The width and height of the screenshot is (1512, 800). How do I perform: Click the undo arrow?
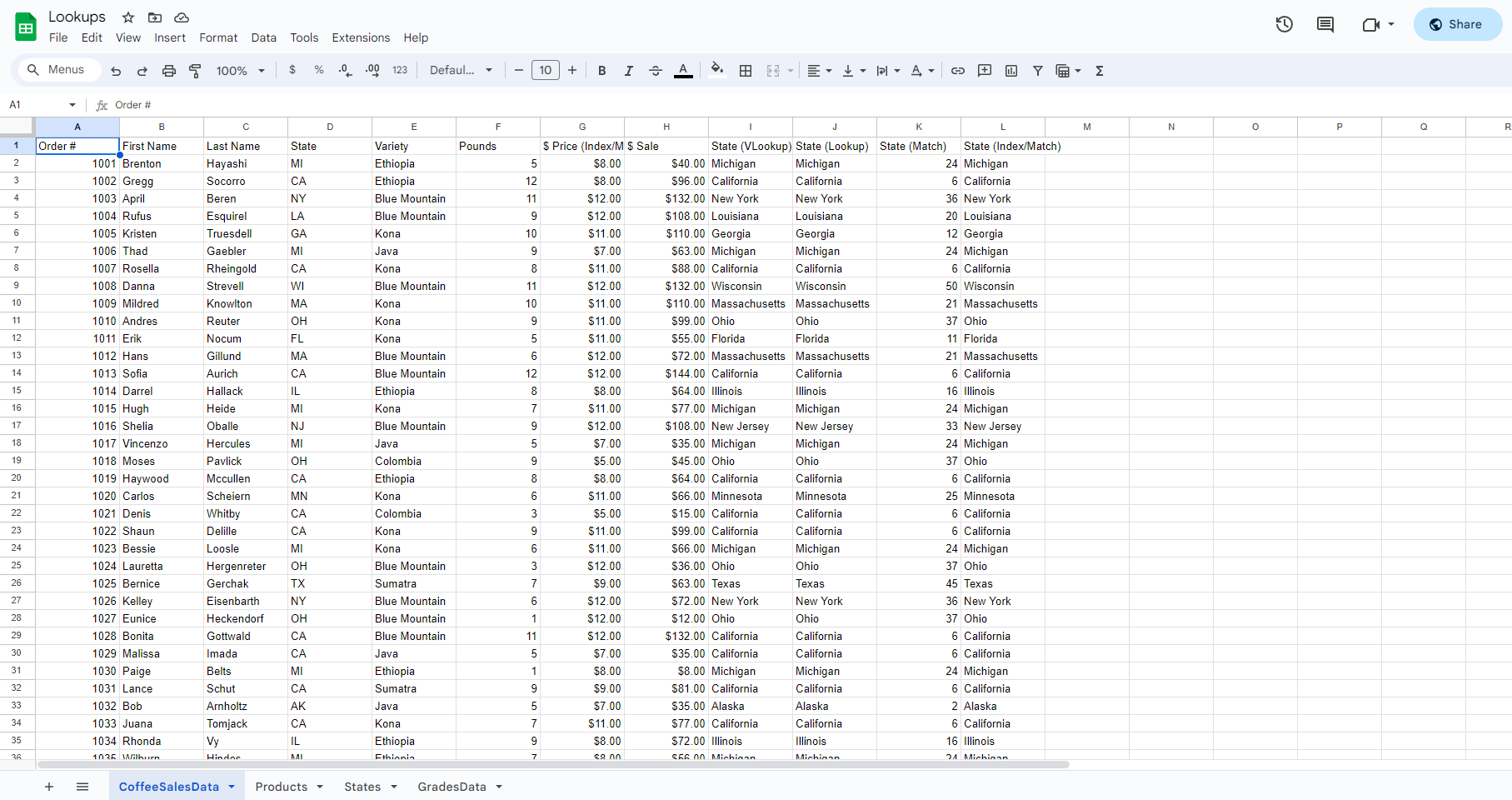[116, 71]
